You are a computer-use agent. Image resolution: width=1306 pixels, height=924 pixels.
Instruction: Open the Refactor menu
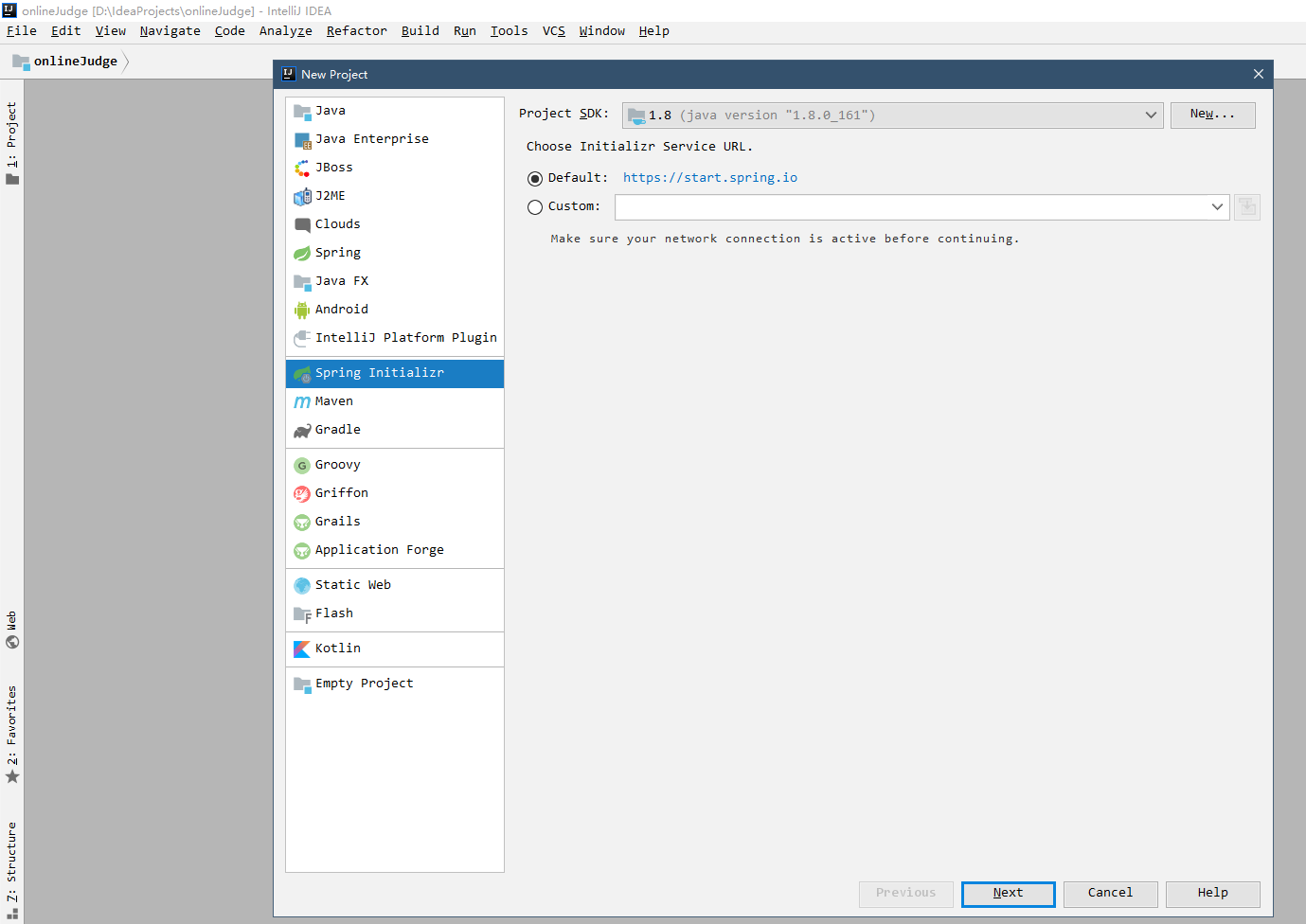(357, 31)
